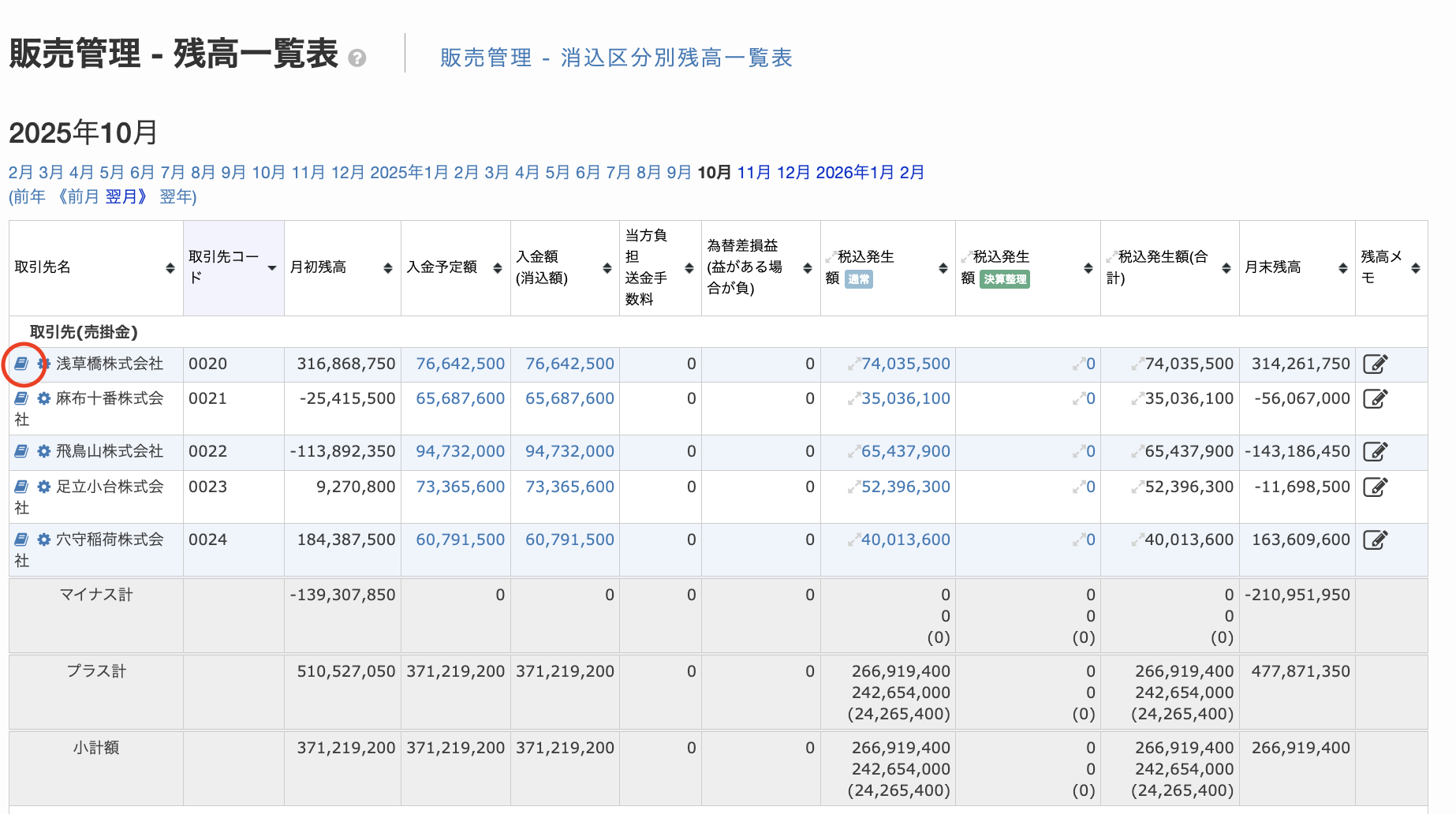Click the gear icon for 浅草橋株式会社
Screen dimensions: 1456x814
44,364
